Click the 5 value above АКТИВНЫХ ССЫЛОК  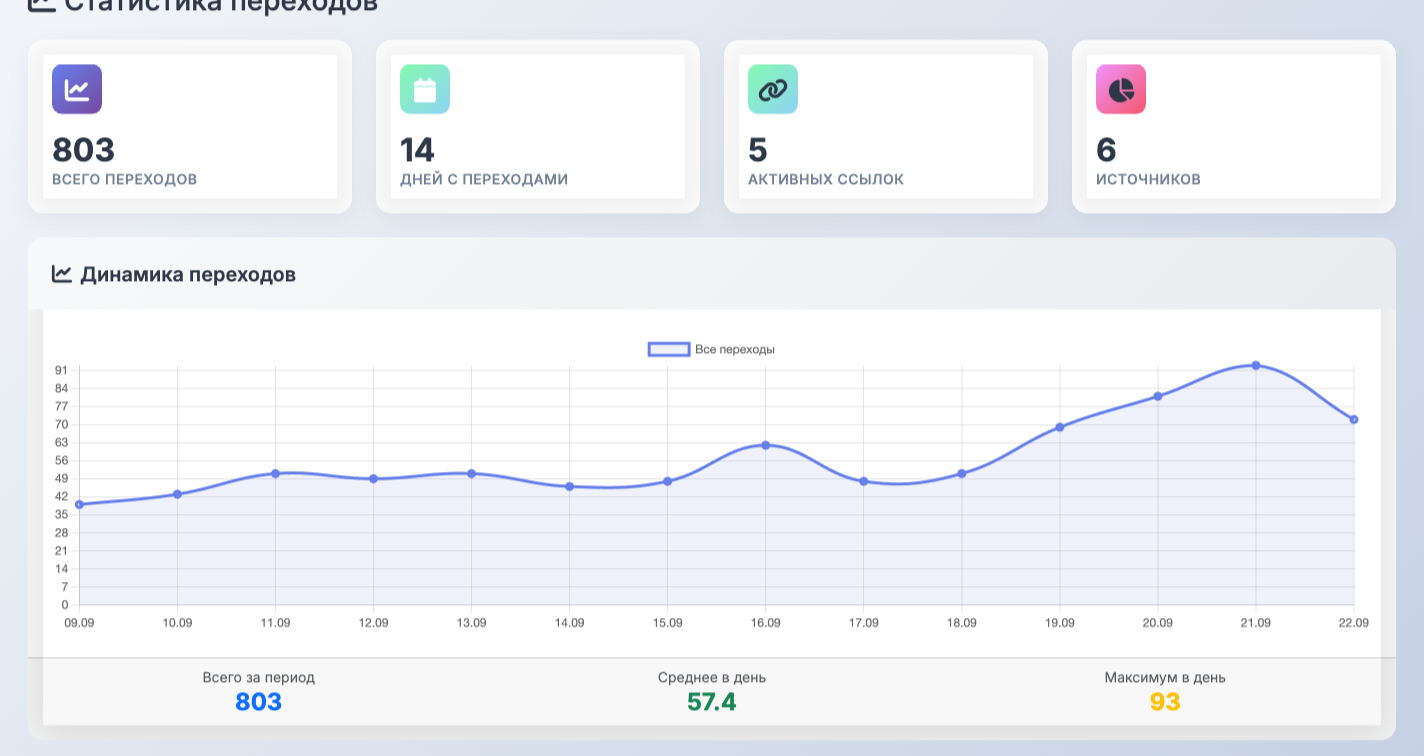(758, 150)
